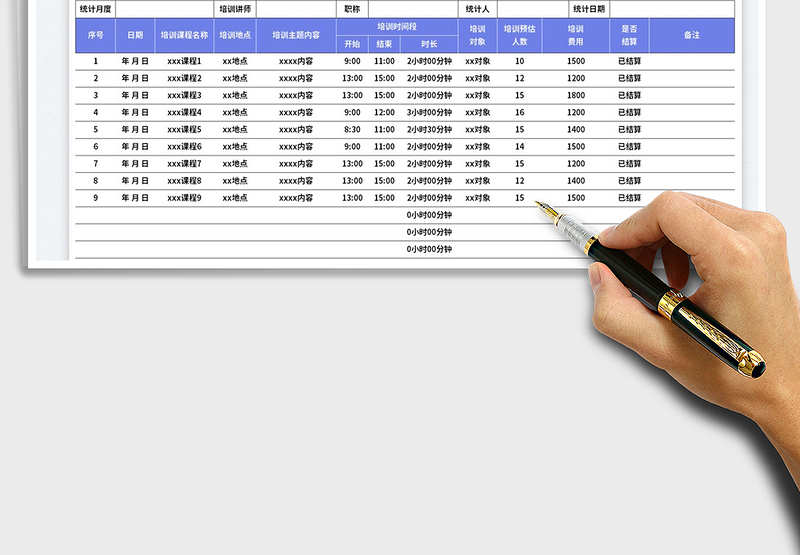Select the 是否结算 column header
The width and height of the screenshot is (800, 555).
(x=630, y=35)
